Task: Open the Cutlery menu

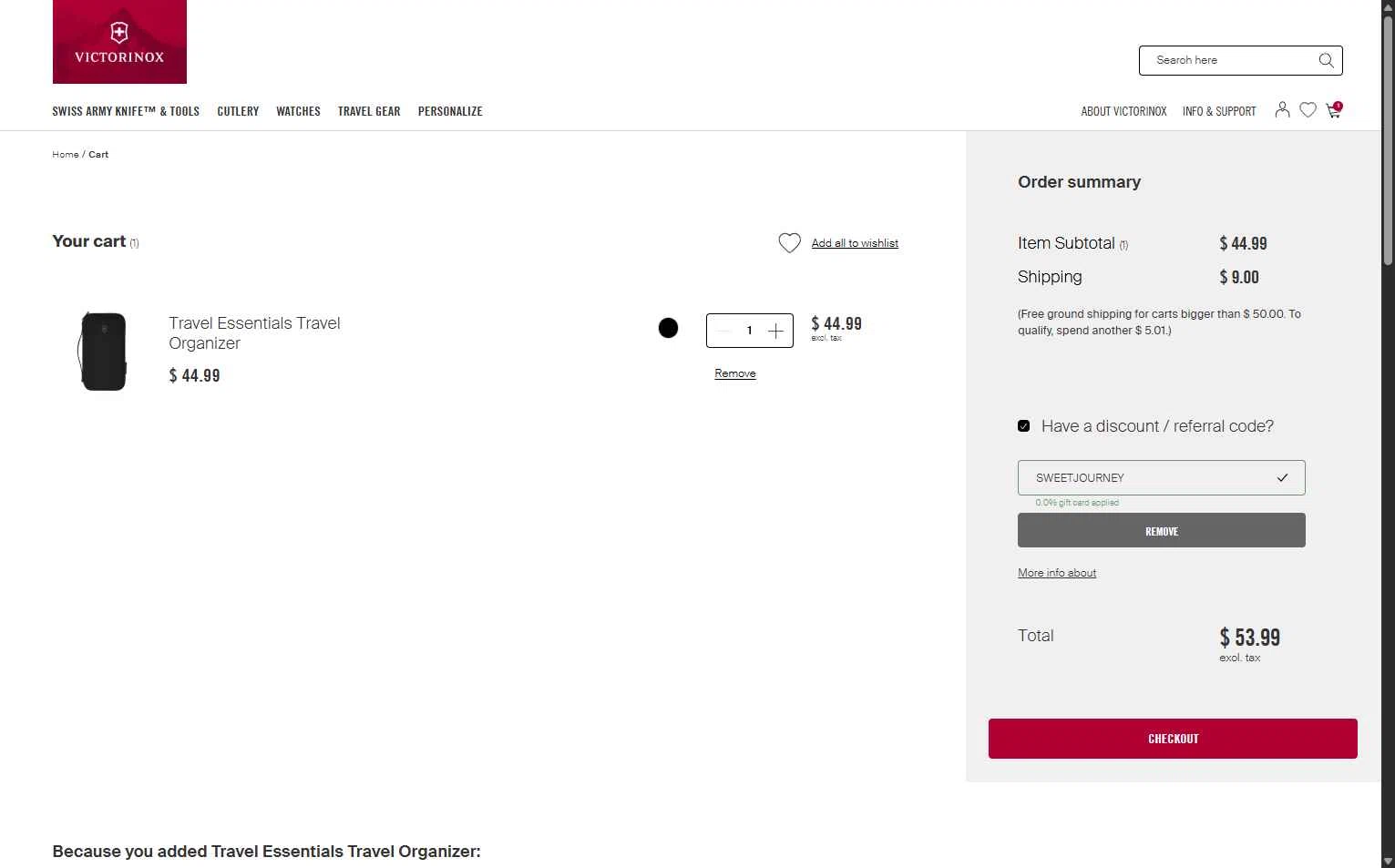Action: pos(238,111)
